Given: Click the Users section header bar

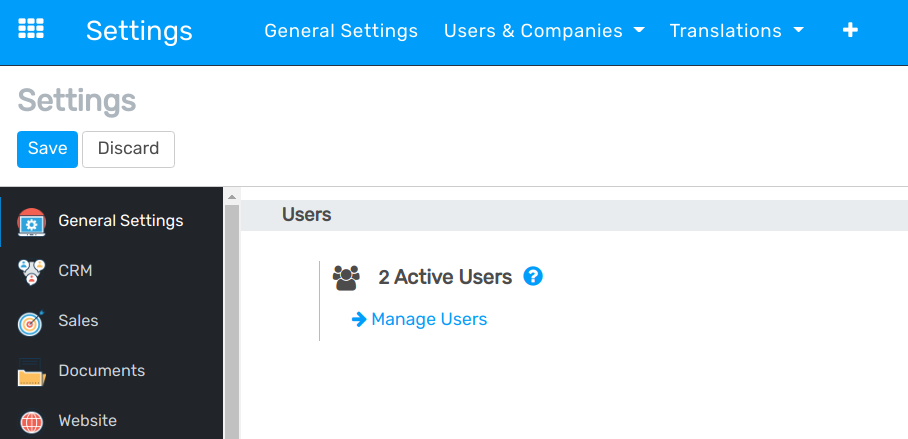Looking at the screenshot, I should 574,215.
